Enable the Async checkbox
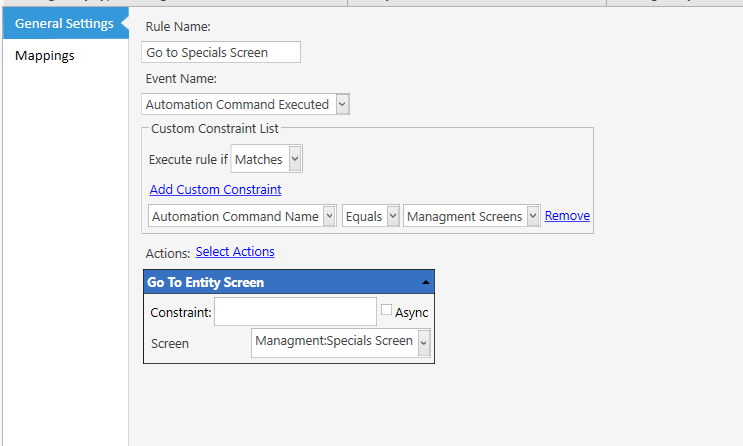The height and width of the screenshot is (446, 743). tap(387, 310)
